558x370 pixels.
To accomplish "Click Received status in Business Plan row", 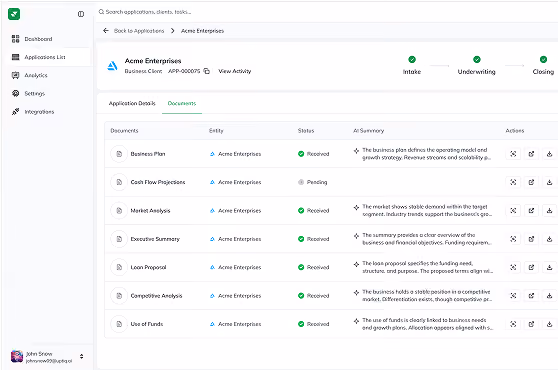I will (x=314, y=154).
